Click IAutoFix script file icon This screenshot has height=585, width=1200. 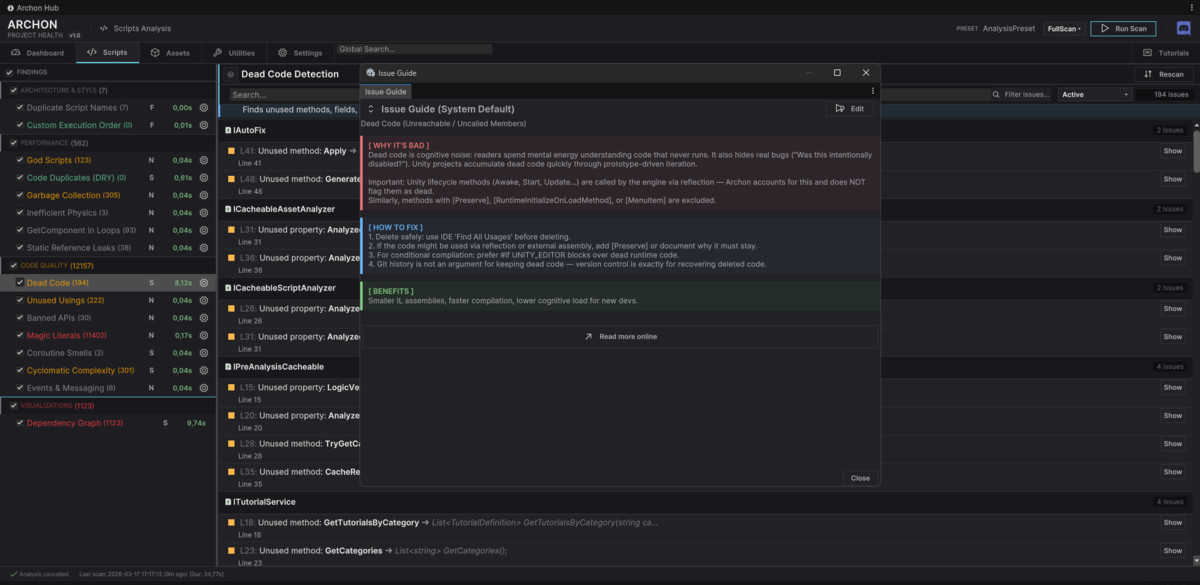coord(229,130)
